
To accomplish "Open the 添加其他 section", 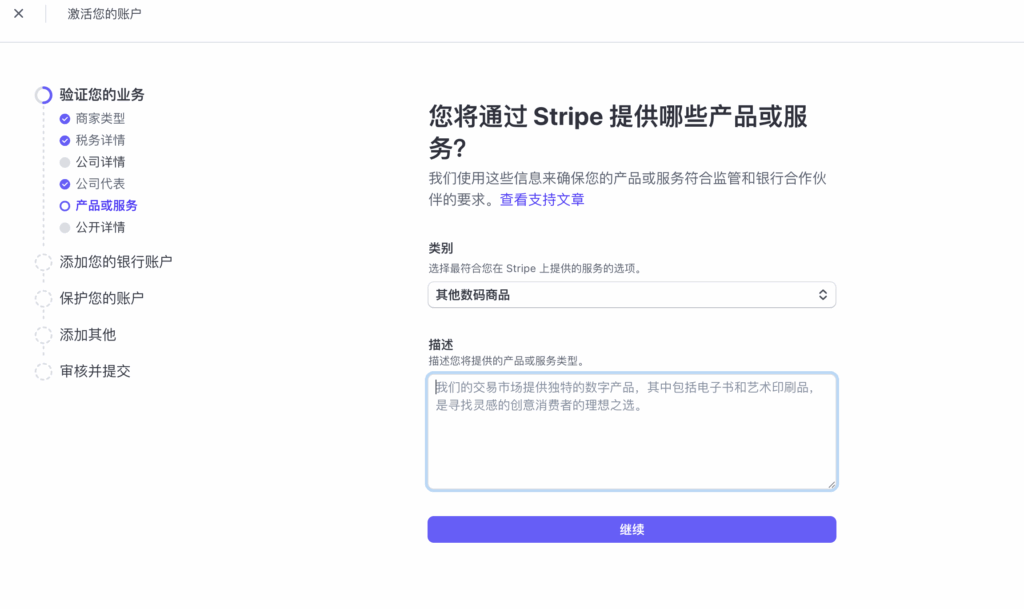I will coord(88,335).
